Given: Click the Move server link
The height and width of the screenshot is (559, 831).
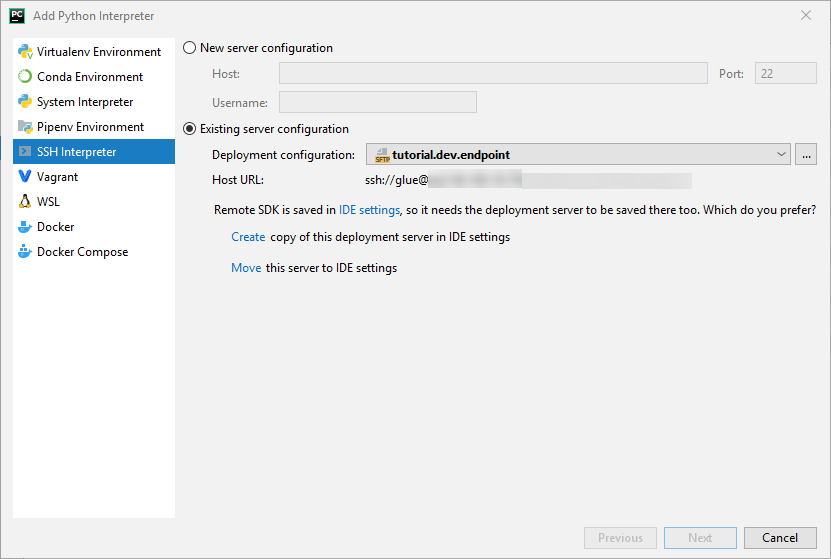Looking at the screenshot, I should (246, 268).
